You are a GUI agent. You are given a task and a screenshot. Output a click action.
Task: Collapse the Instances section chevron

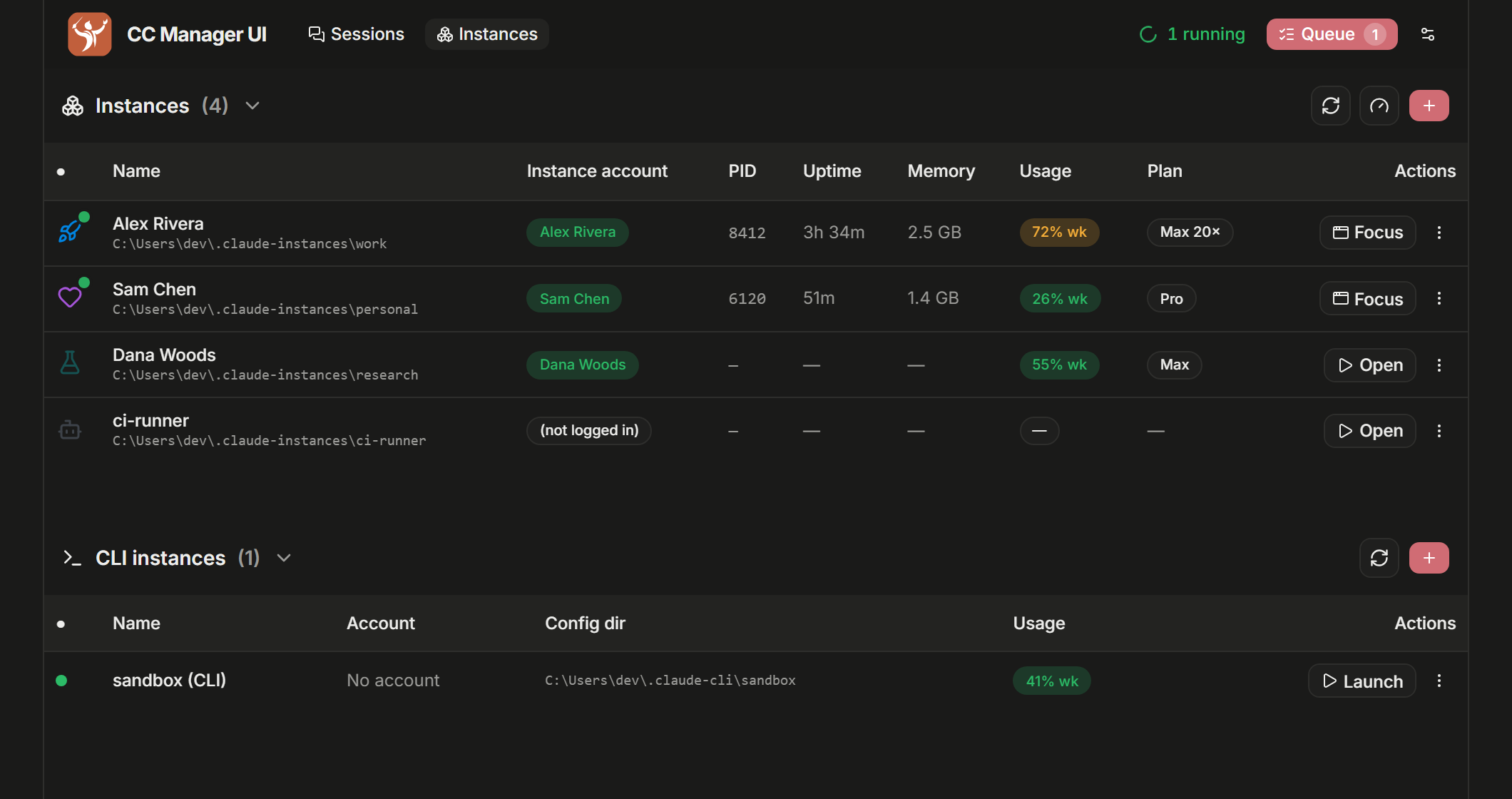pos(252,106)
